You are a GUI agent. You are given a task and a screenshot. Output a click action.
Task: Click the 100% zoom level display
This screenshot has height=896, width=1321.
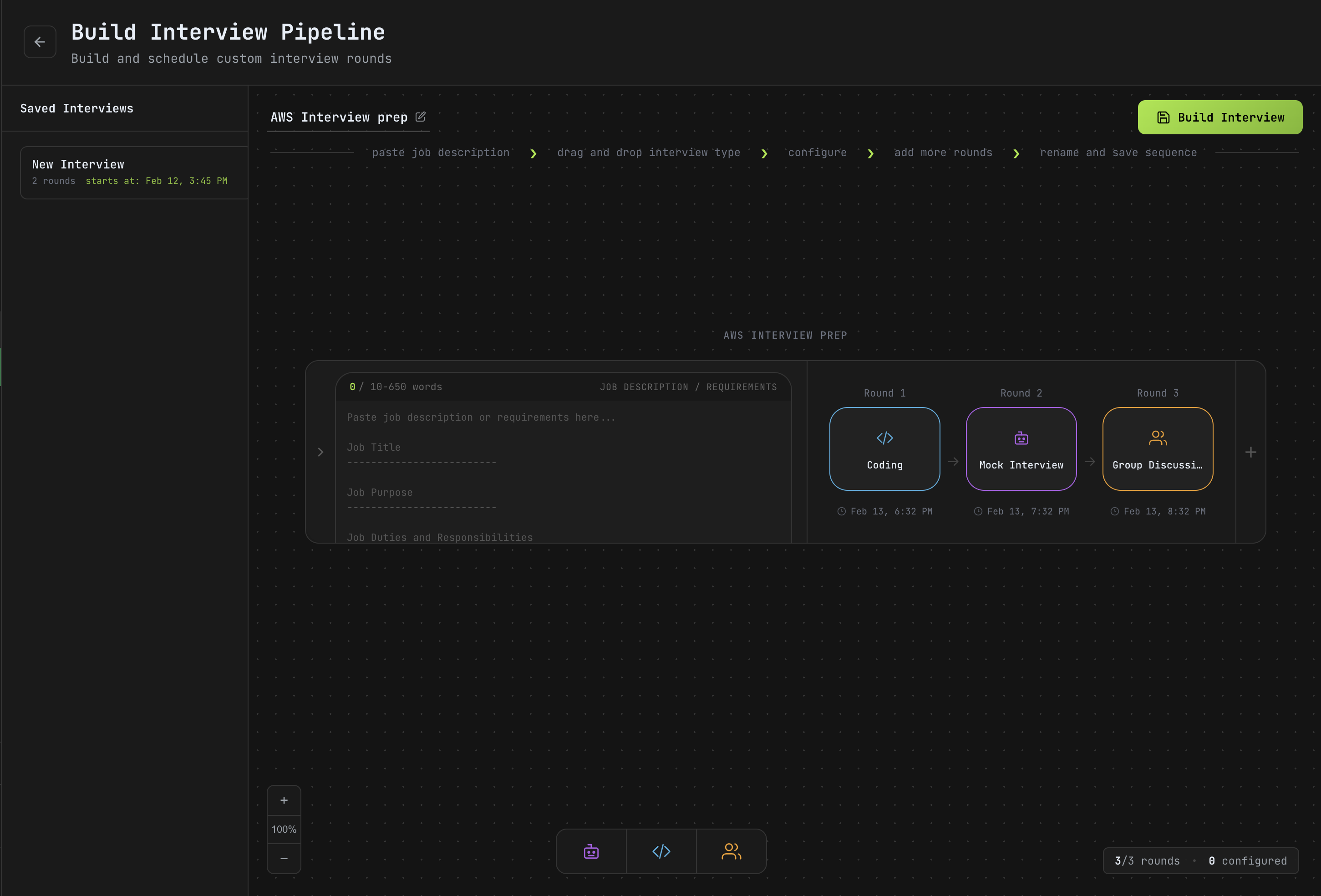(284, 829)
